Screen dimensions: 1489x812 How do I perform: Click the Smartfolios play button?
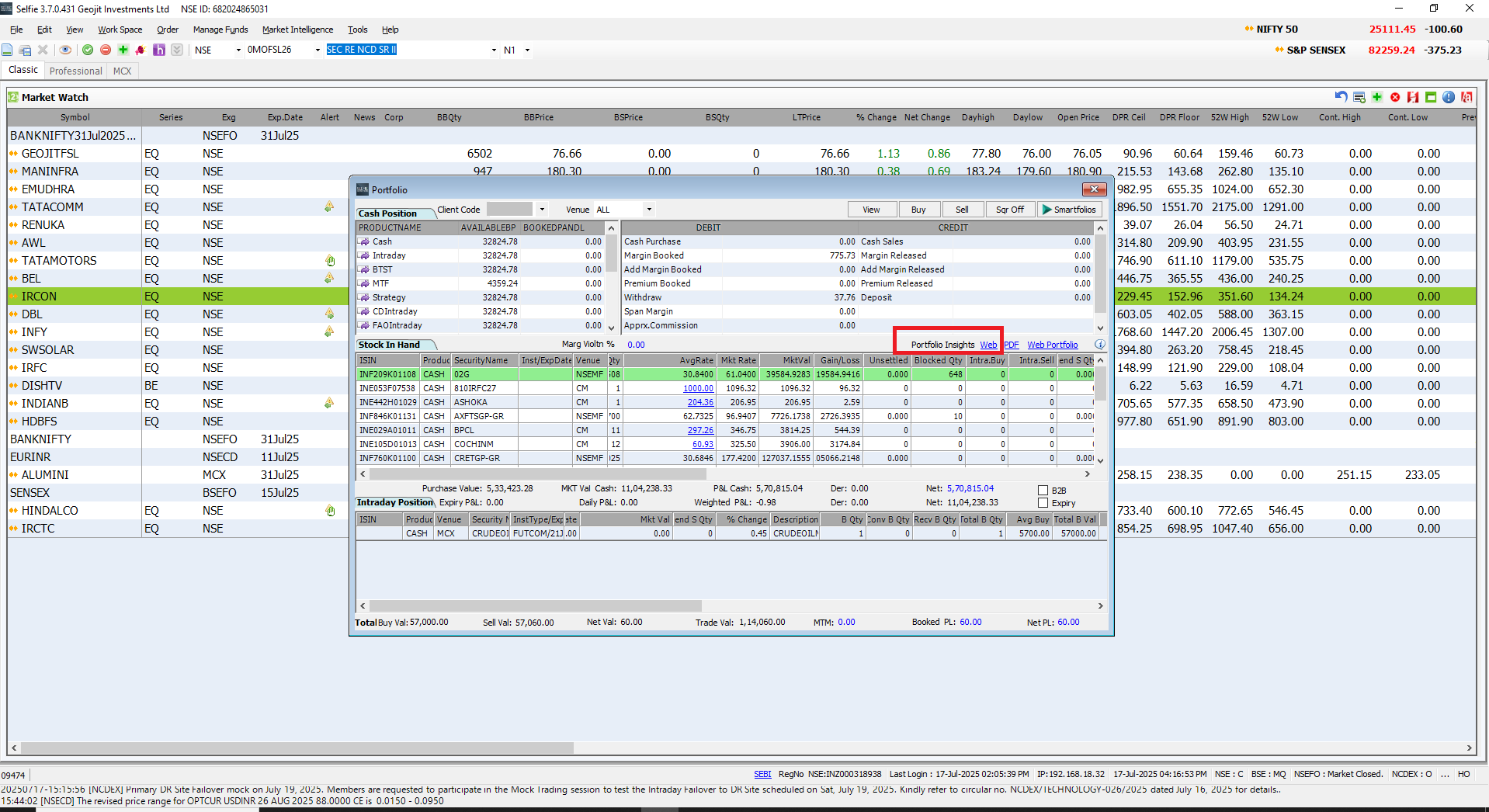[1070, 210]
